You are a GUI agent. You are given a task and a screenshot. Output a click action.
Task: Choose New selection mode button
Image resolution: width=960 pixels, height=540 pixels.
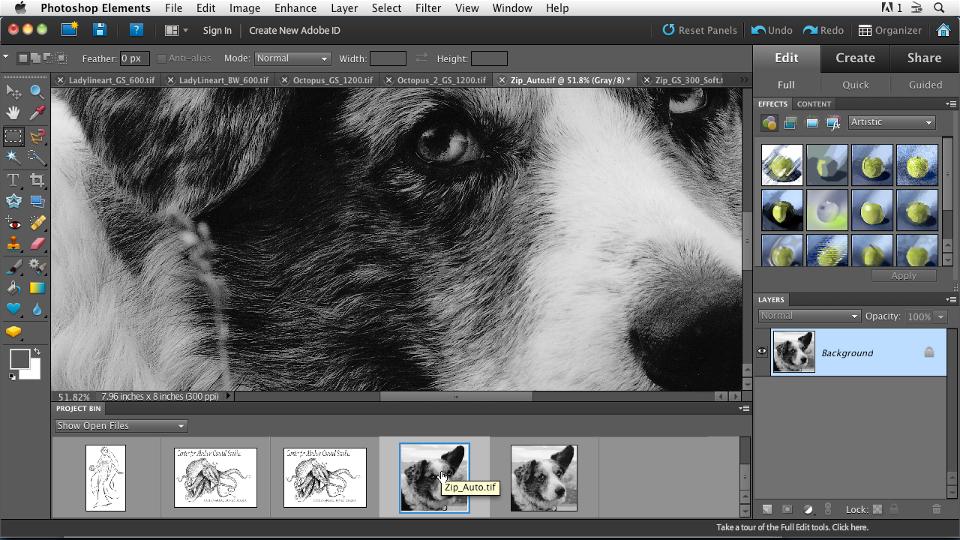(23, 58)
